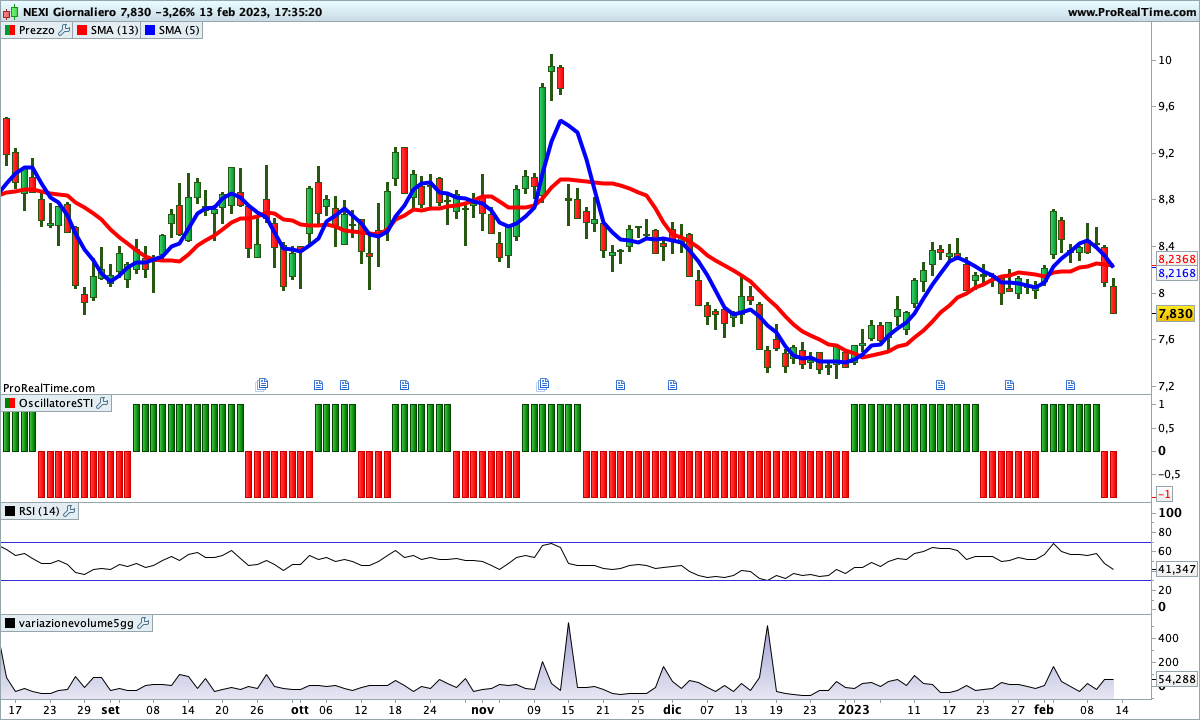Click the candlestick icon beside the NEXI title
The width and height of the screenshot is (1200, 720).
(x=10, y=12)
